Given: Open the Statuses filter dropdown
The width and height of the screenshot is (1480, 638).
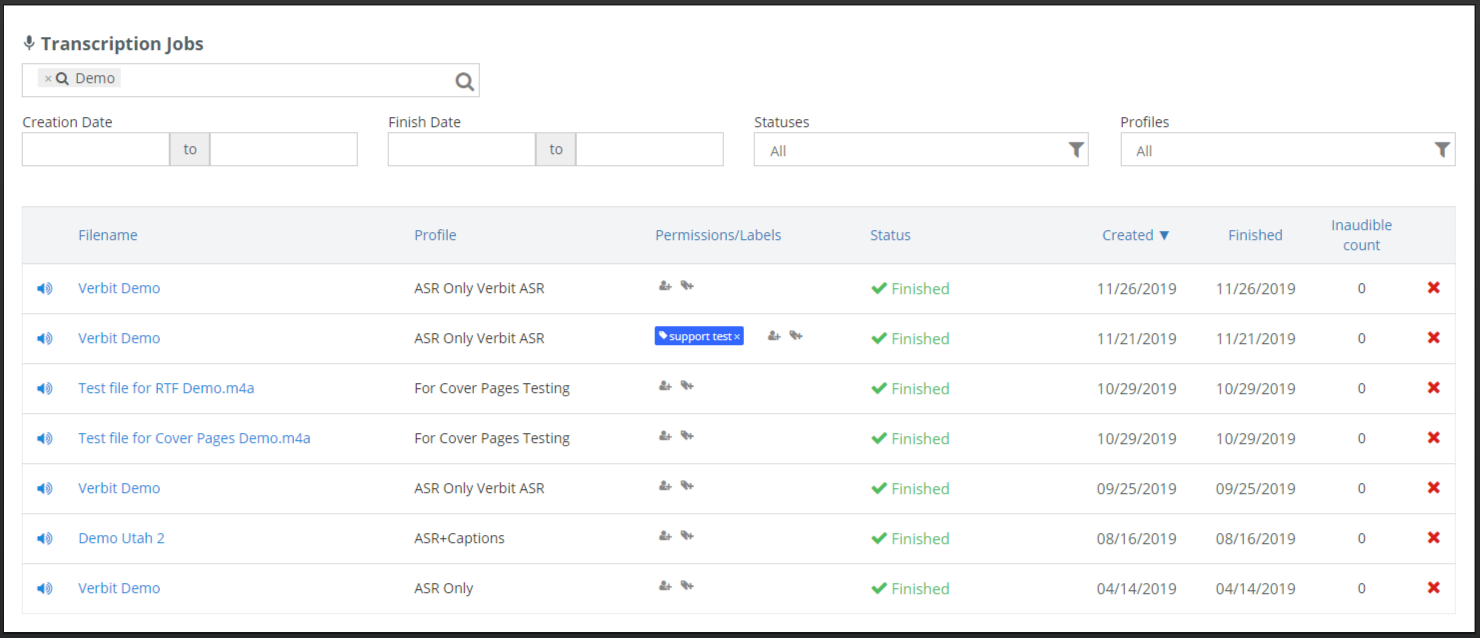Looking at the screenshot, I should click(x=920, y=150).
